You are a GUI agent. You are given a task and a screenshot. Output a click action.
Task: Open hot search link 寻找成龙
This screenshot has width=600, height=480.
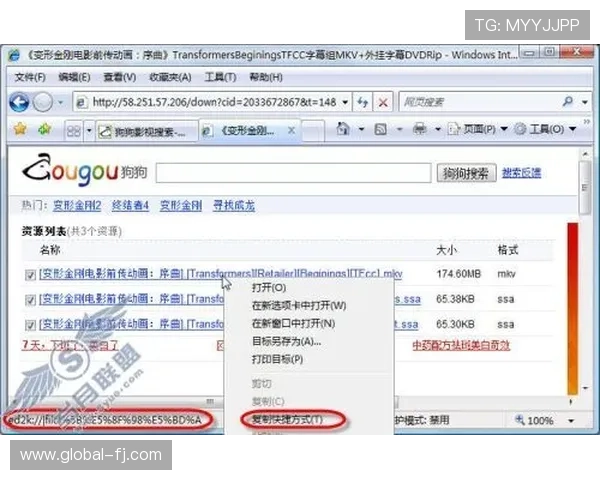234,206
